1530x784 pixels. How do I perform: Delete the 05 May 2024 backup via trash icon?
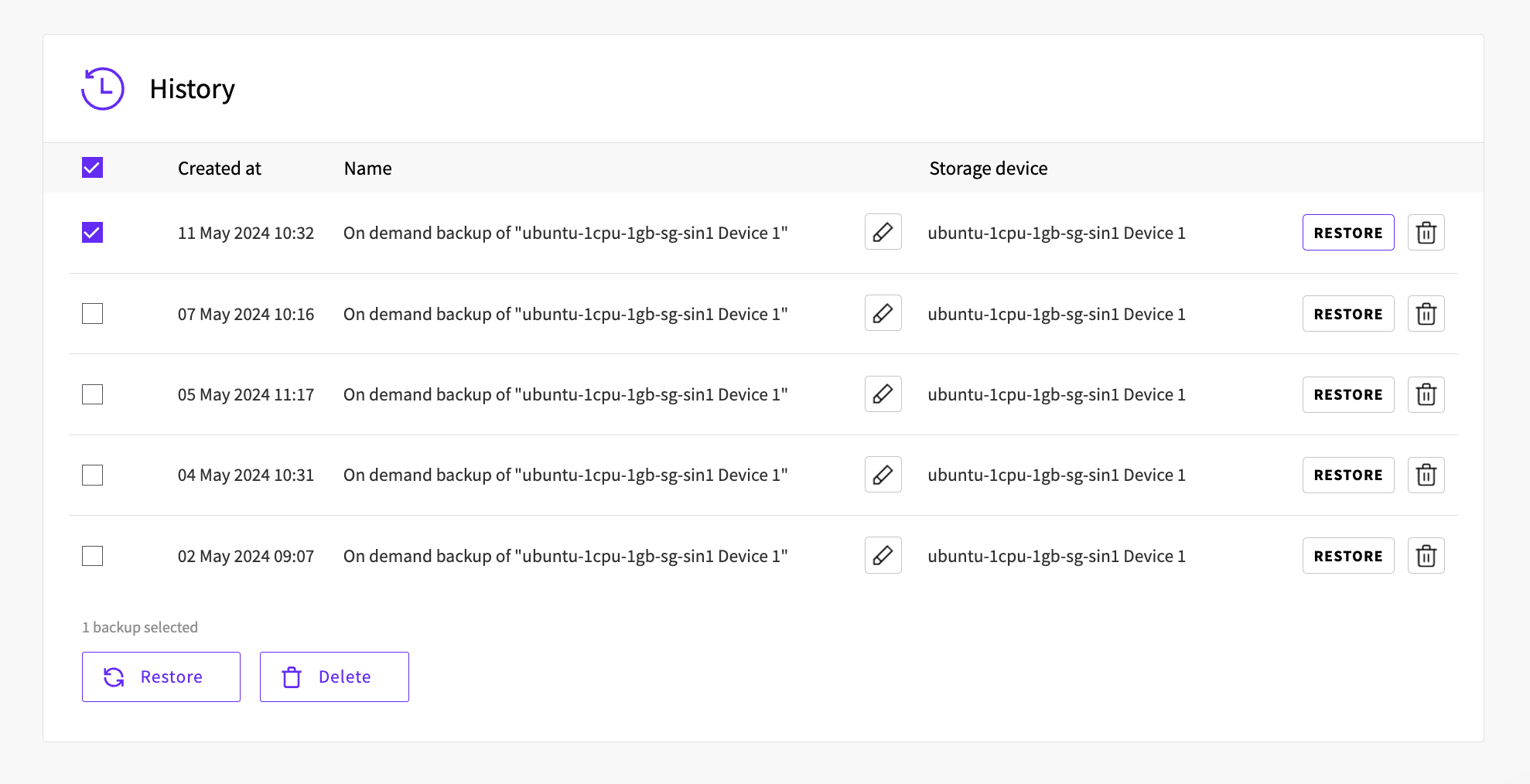point(1426,394)
